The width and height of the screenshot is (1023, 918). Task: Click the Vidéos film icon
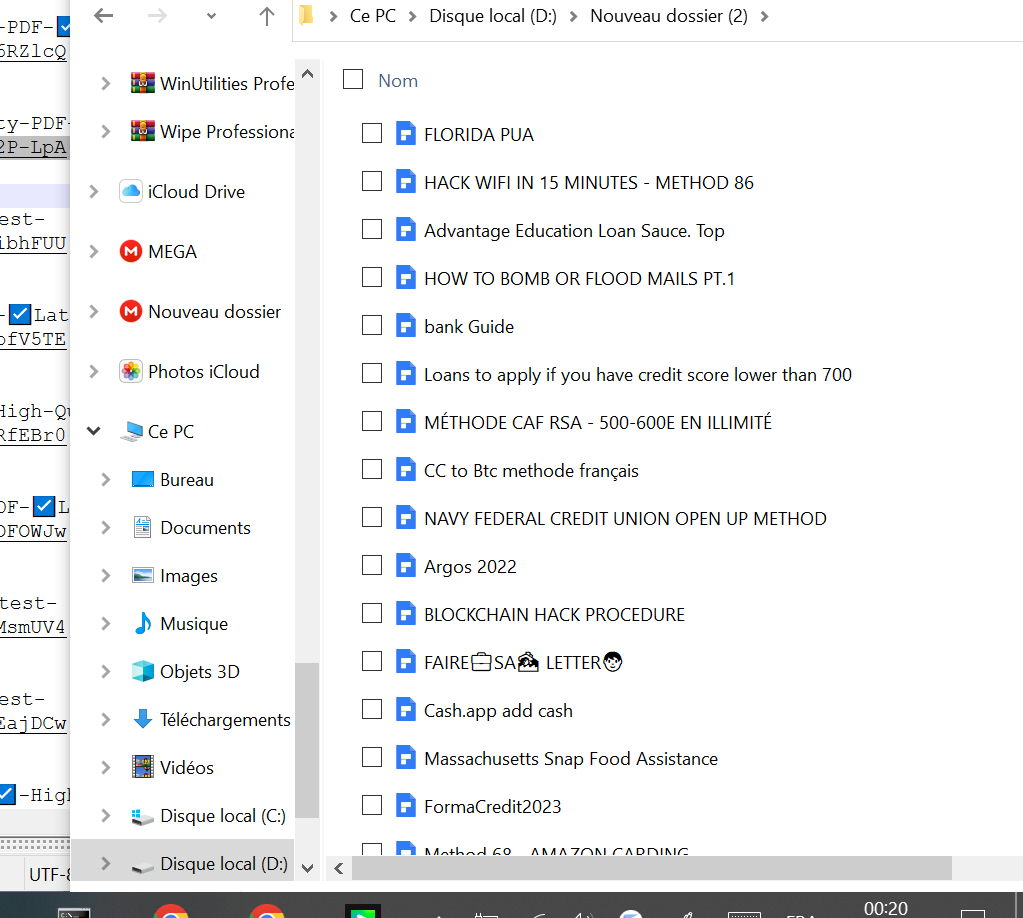(143, 767)
